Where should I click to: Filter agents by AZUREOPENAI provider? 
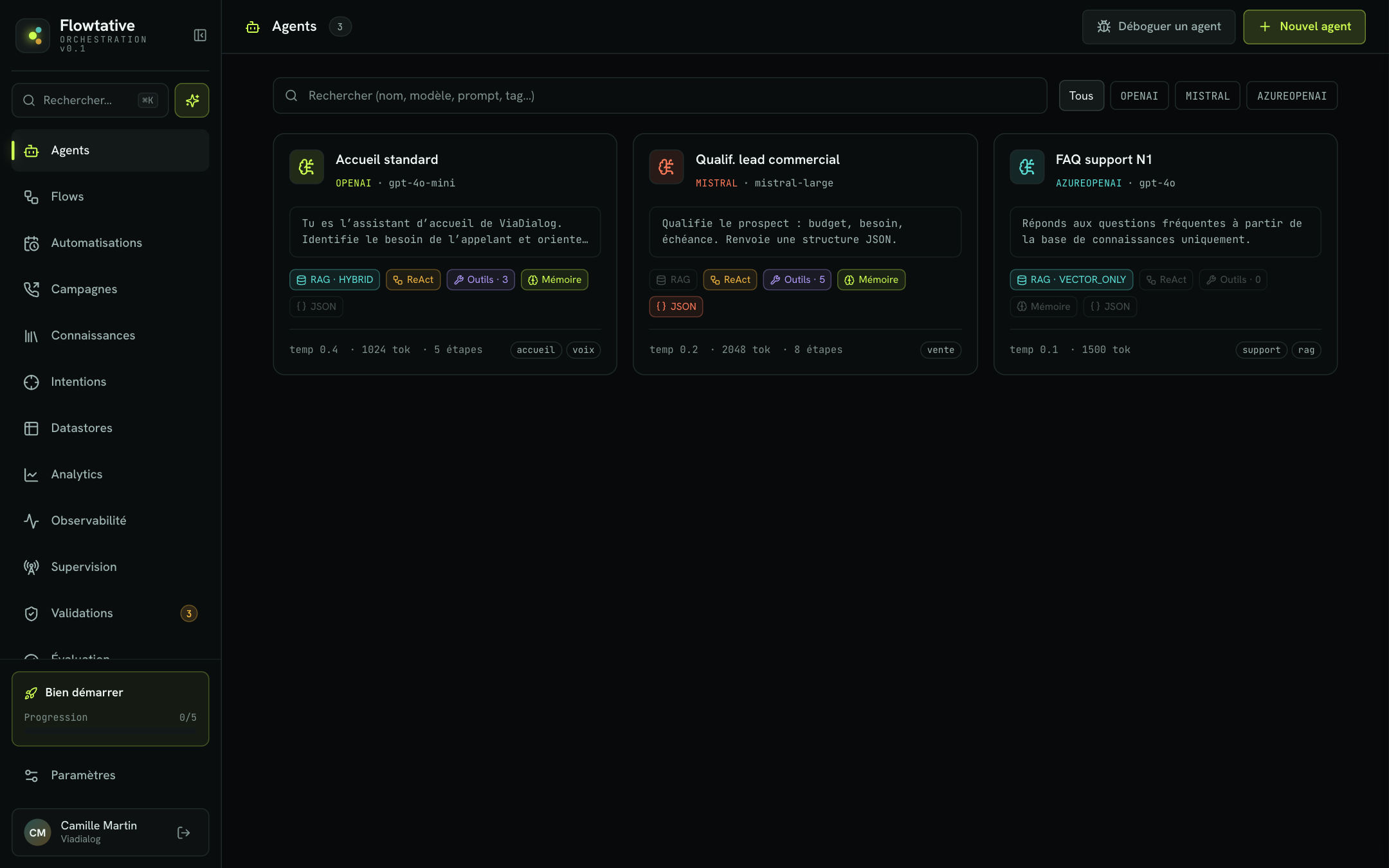point(1291,96)
